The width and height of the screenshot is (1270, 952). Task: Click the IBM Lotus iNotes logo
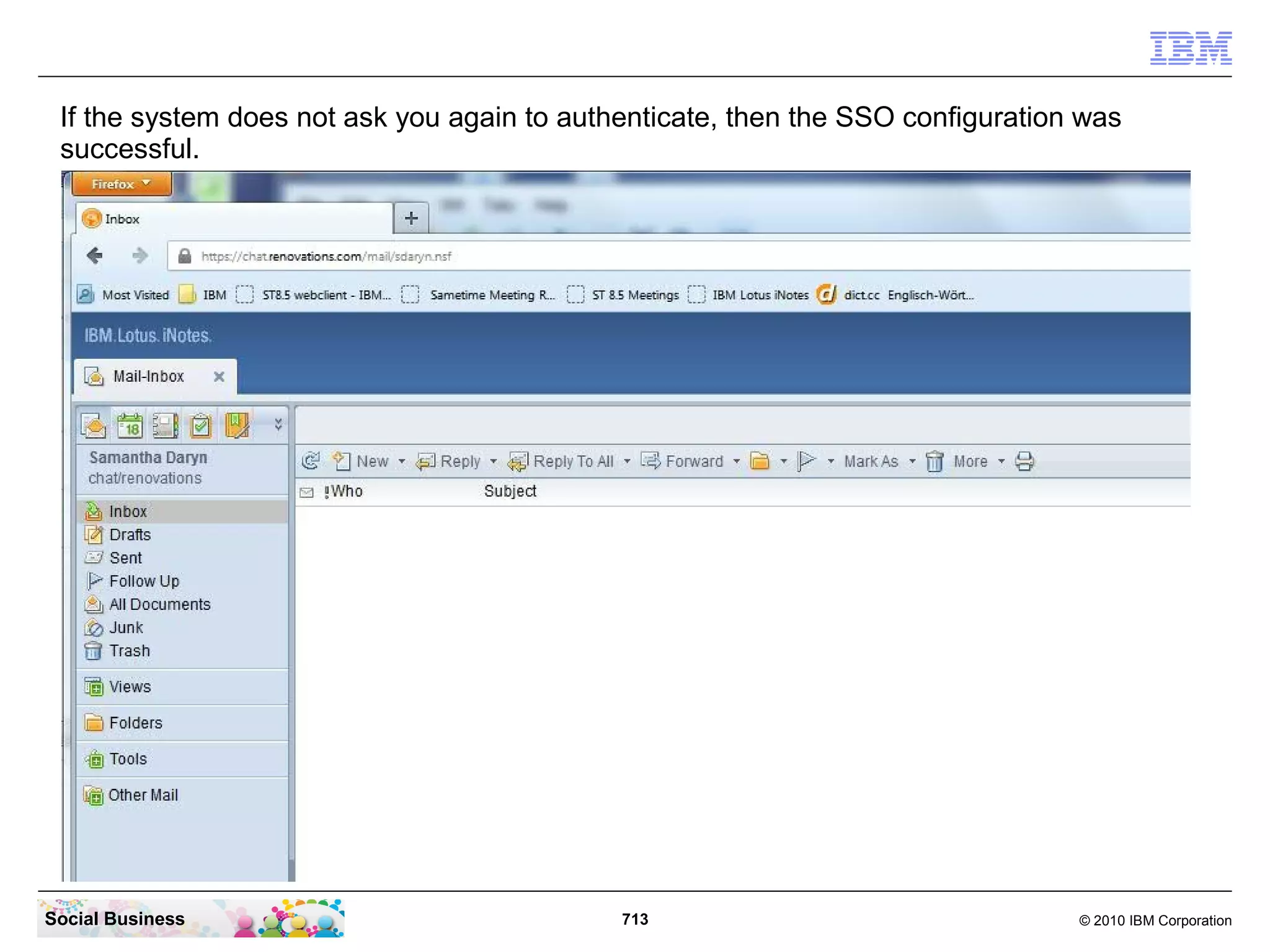tap(148, 335)
